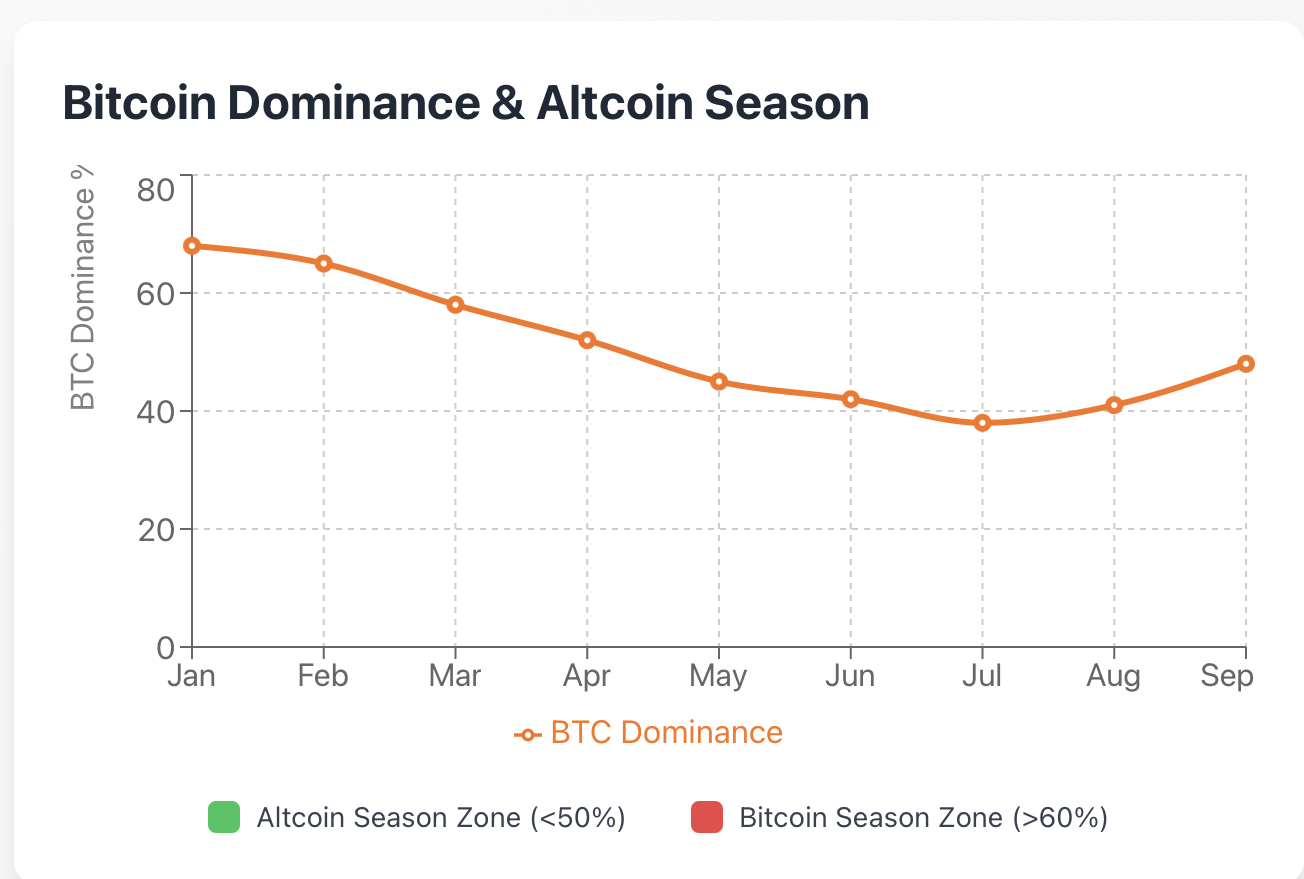Click the January data point on the line
Image resolution: width=1304 pixels, height=879 pixels.
pyautogui.click(x=192, y=246)
